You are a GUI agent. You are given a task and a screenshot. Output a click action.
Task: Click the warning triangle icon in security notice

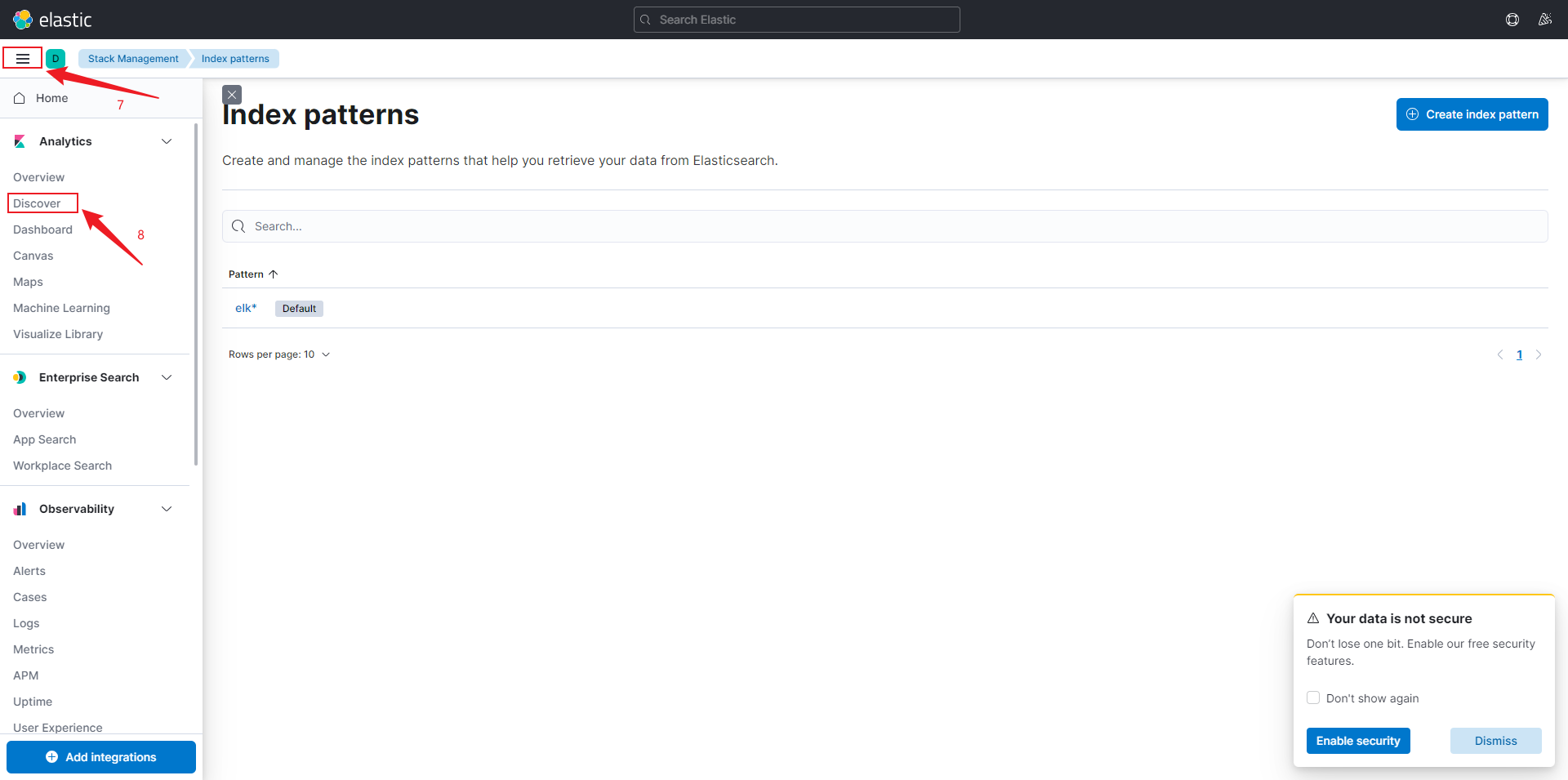pos(1313,618)
